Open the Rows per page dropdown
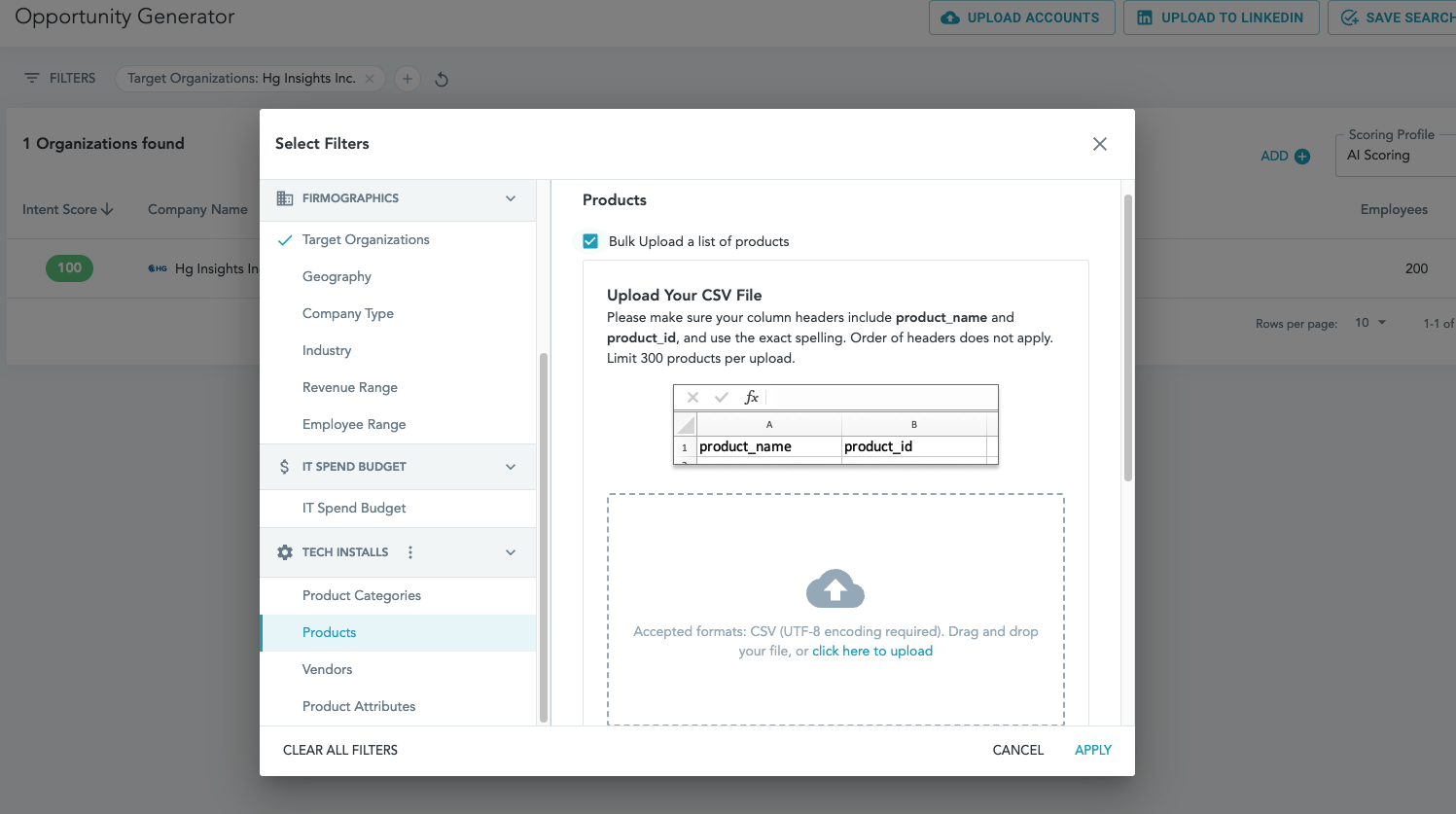The width and height of the screenshot is (1456, 814). [1370, 323]
